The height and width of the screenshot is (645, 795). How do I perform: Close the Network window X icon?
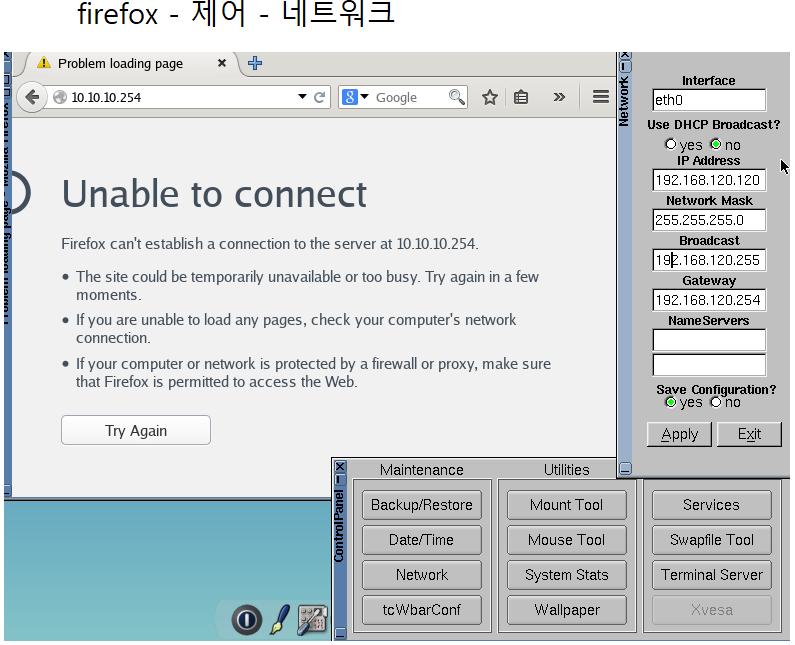click(x=625, y=54)
